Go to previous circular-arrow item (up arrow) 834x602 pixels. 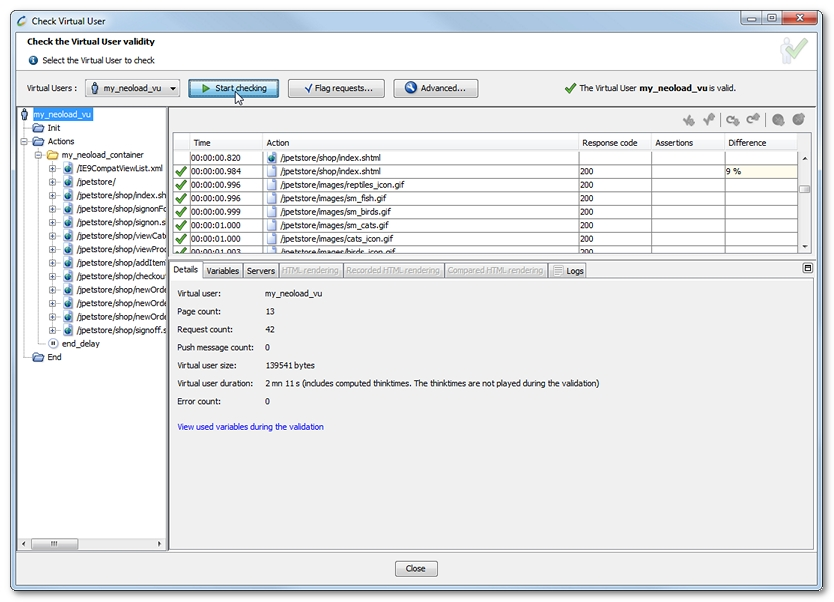[x=753, y=120]
